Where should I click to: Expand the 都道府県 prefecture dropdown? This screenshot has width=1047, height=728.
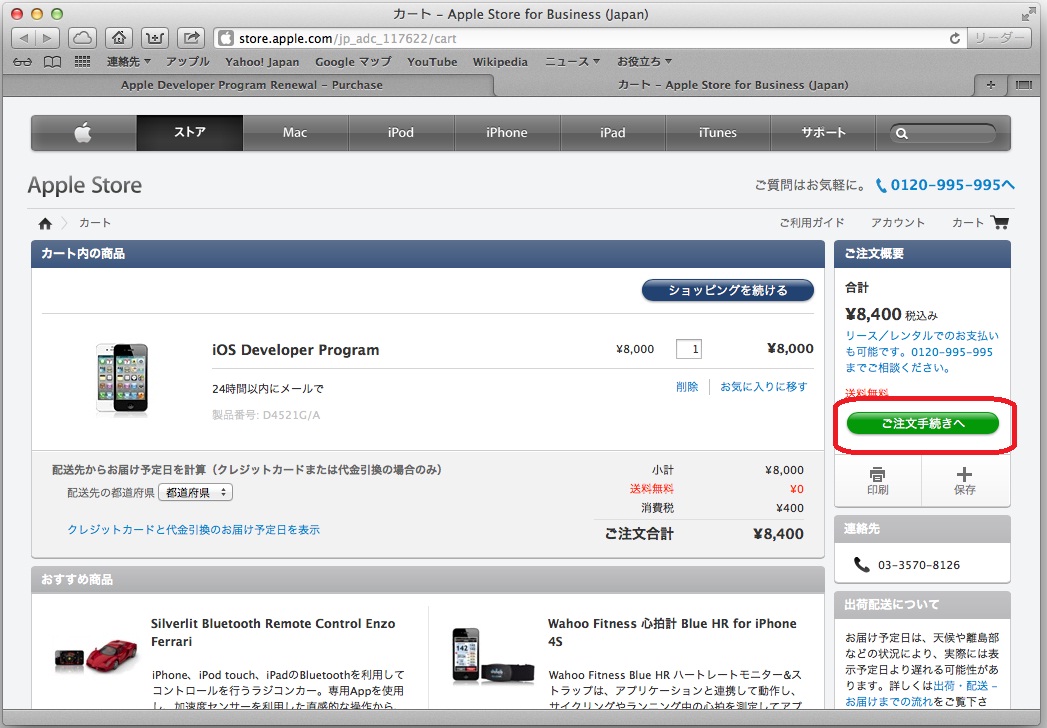coord(196,492)
